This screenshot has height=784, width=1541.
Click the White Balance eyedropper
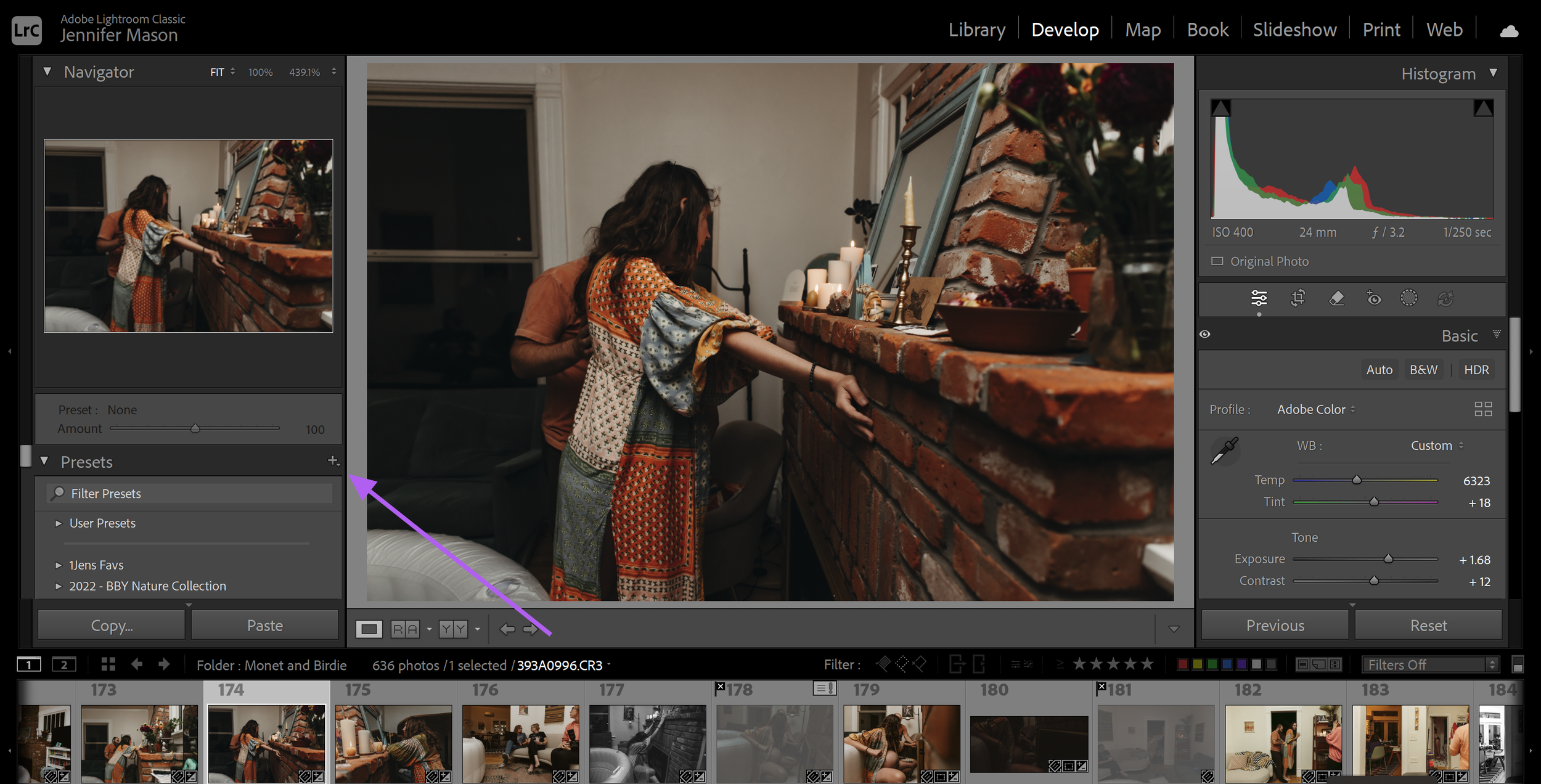pyautogui.click(x=1224, y=451)
